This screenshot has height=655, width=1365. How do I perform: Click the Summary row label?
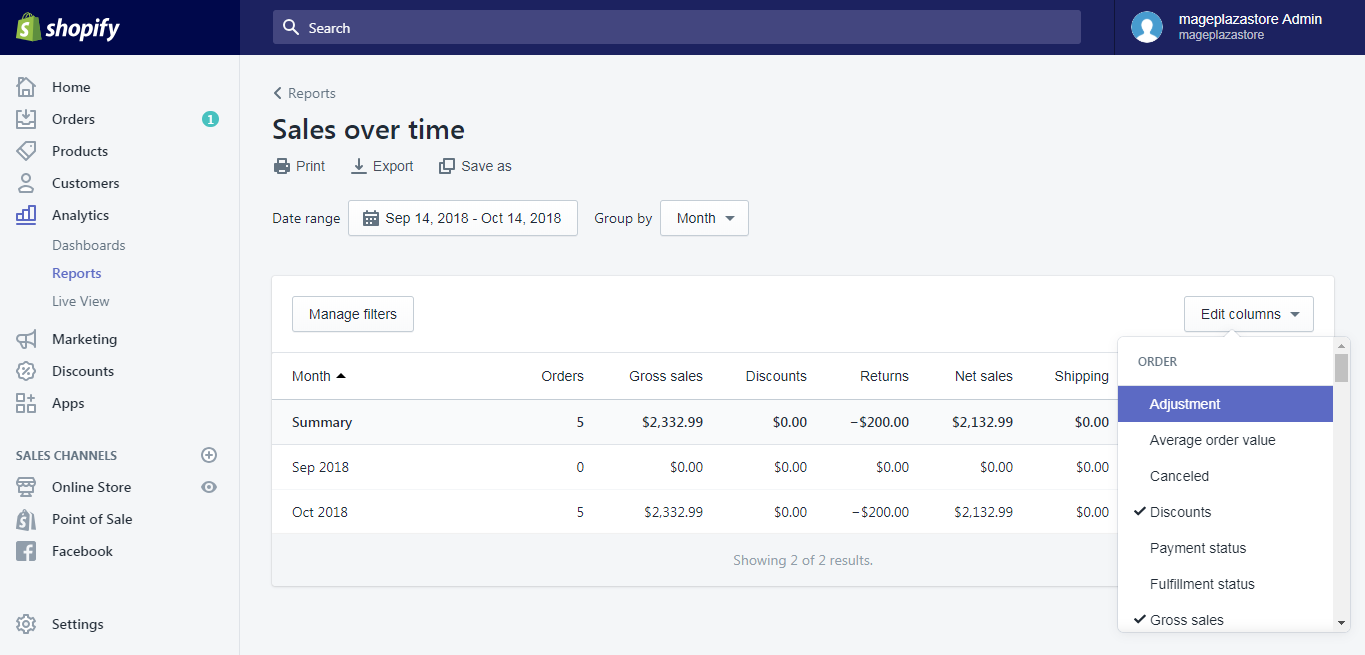point(322,422)
